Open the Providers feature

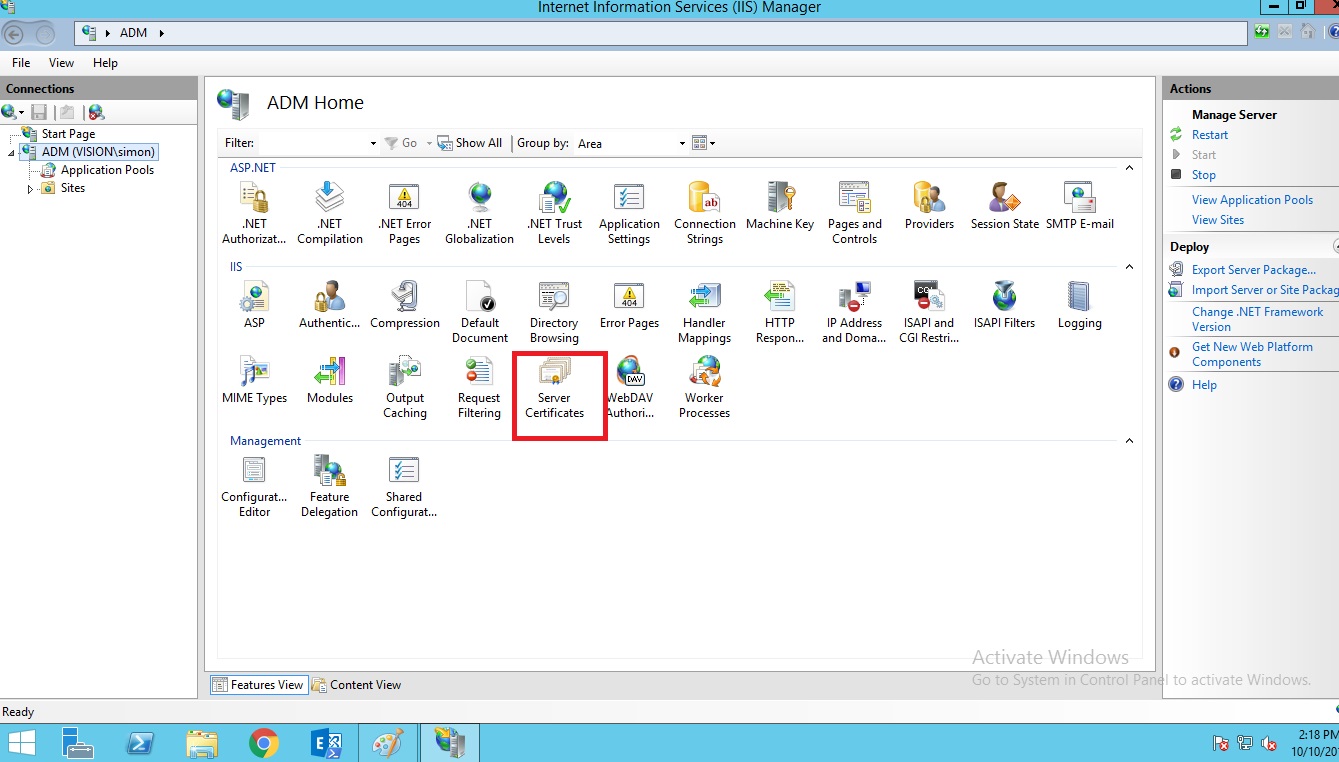[x=929, y=206]
